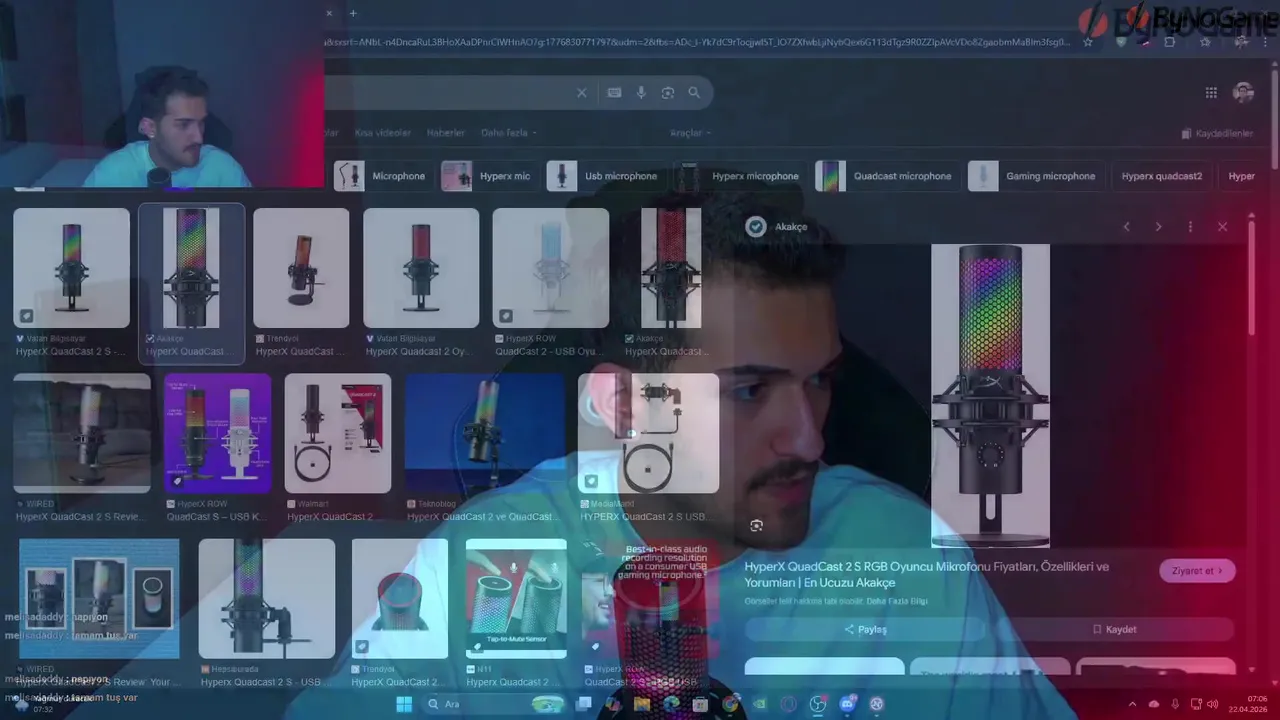
Task: Expand the Daha fazla search filter menu
Action: pyautogui.click(x=509, y=133)
